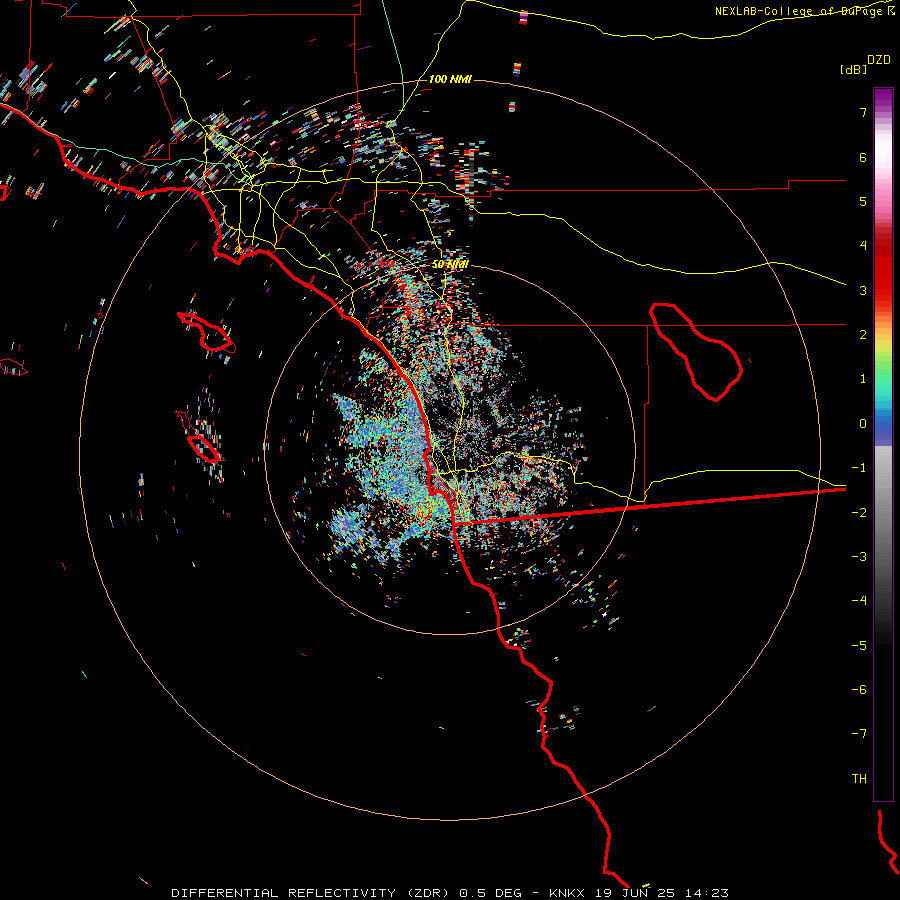Click the 100 NMI range ring label
This screenshot has width=900, height=900.
450,79
